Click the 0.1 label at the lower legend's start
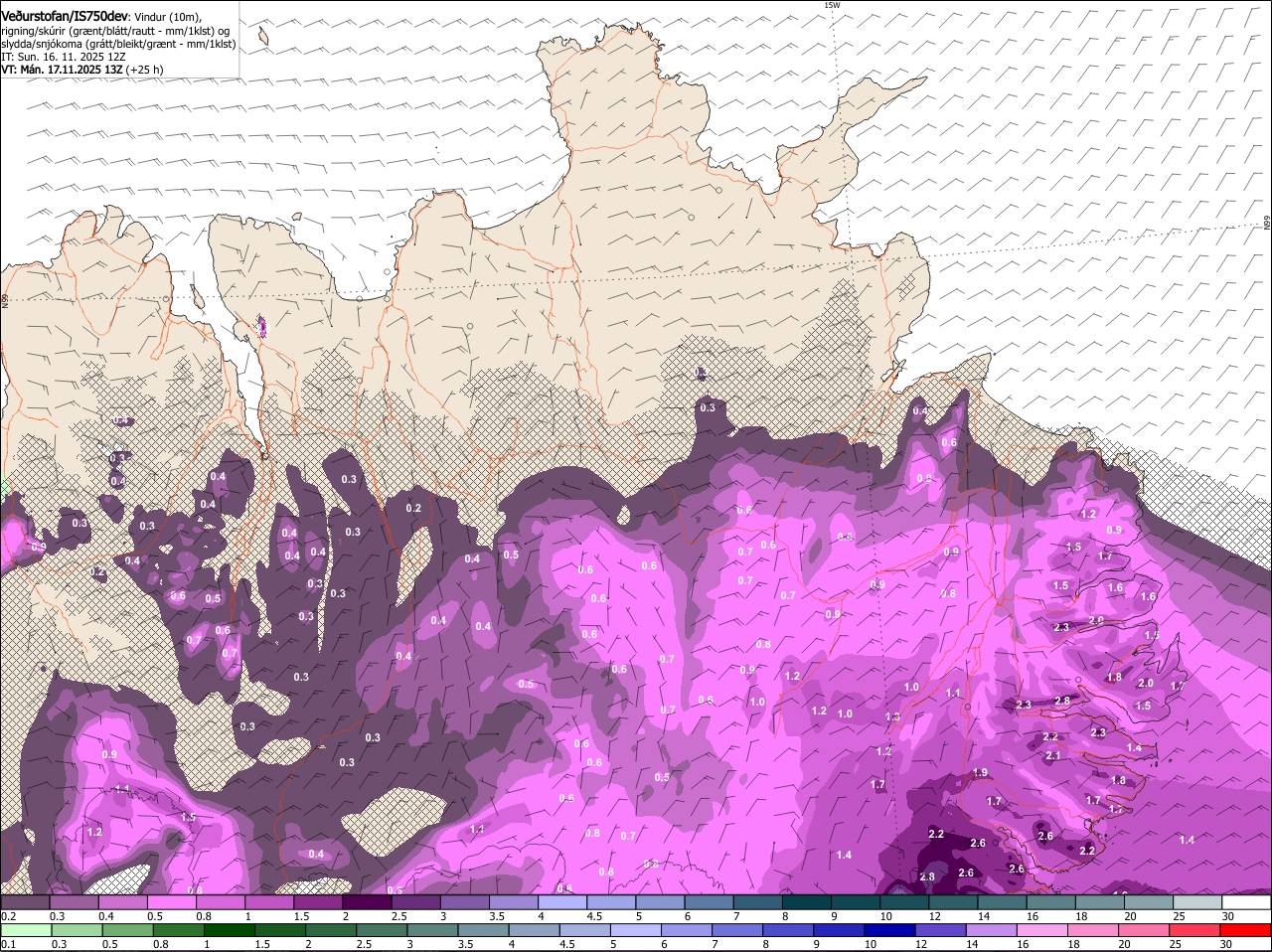1272x952 pixels. pyautogui.click(x=8, y=944)
